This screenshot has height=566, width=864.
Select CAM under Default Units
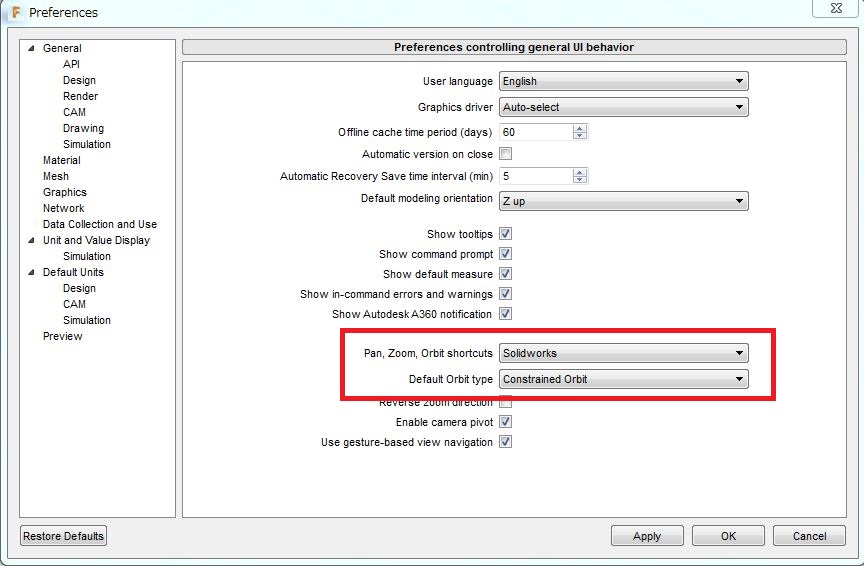click(x=74, y=304)
